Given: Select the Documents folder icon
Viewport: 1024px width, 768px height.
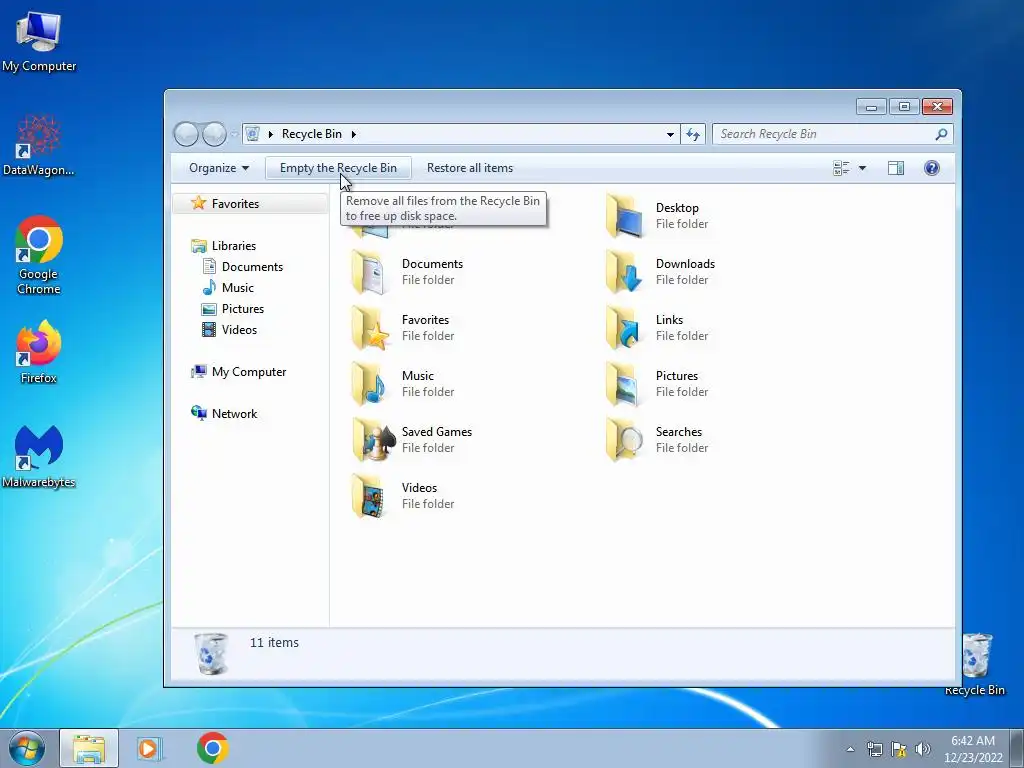Looking at the screenshot, I should tap(370, 272).
